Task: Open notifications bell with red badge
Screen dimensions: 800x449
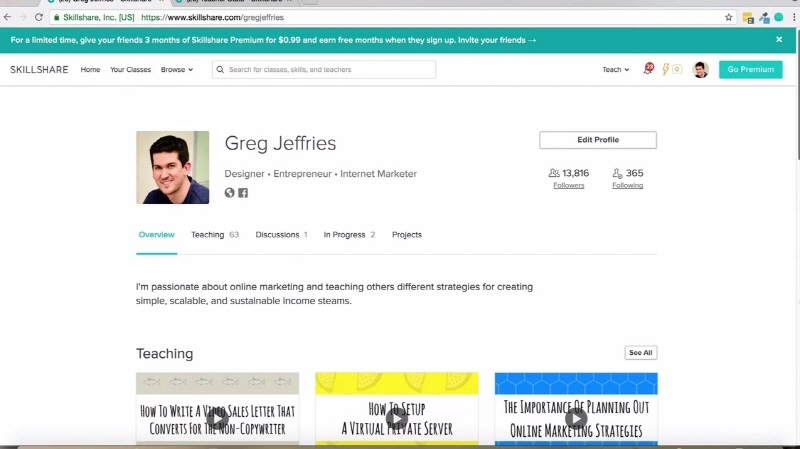Action: pyautogui.click(x=648, y=68)
